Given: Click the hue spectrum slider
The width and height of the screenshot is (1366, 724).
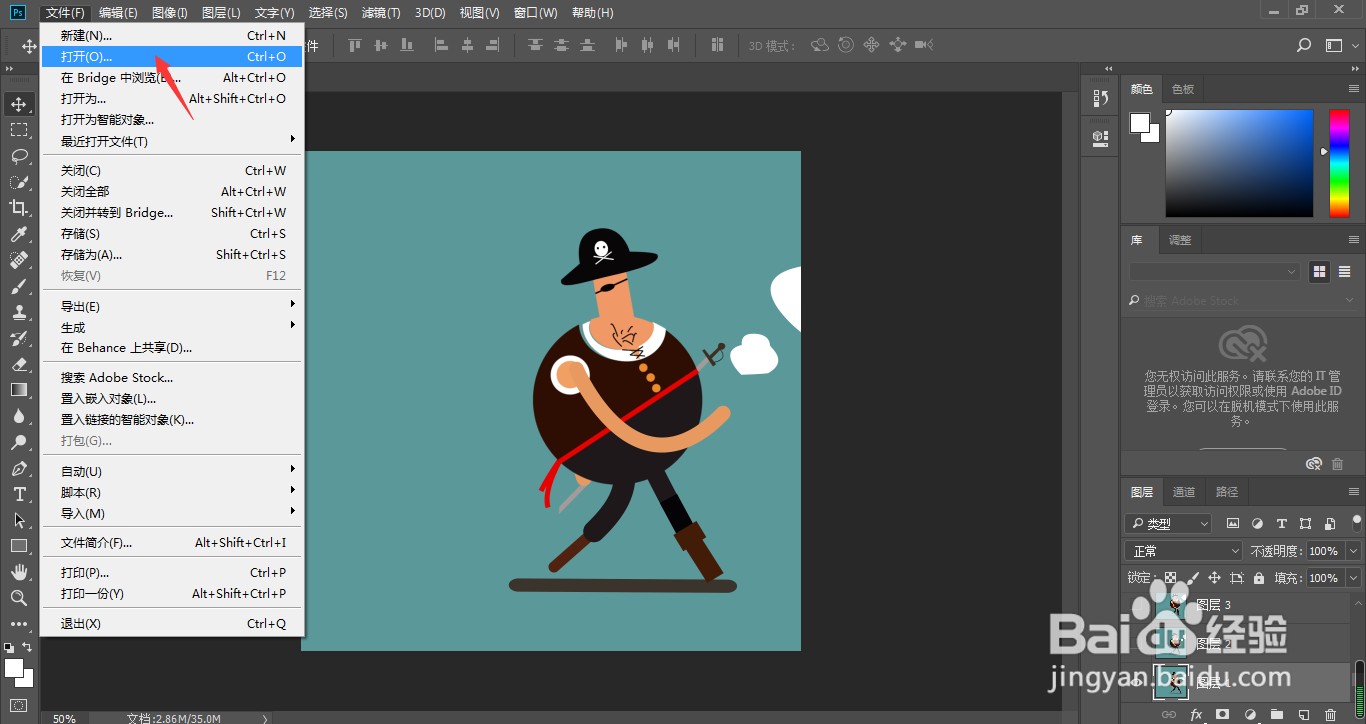Looking at the screenshot, I should (1339, 163).
